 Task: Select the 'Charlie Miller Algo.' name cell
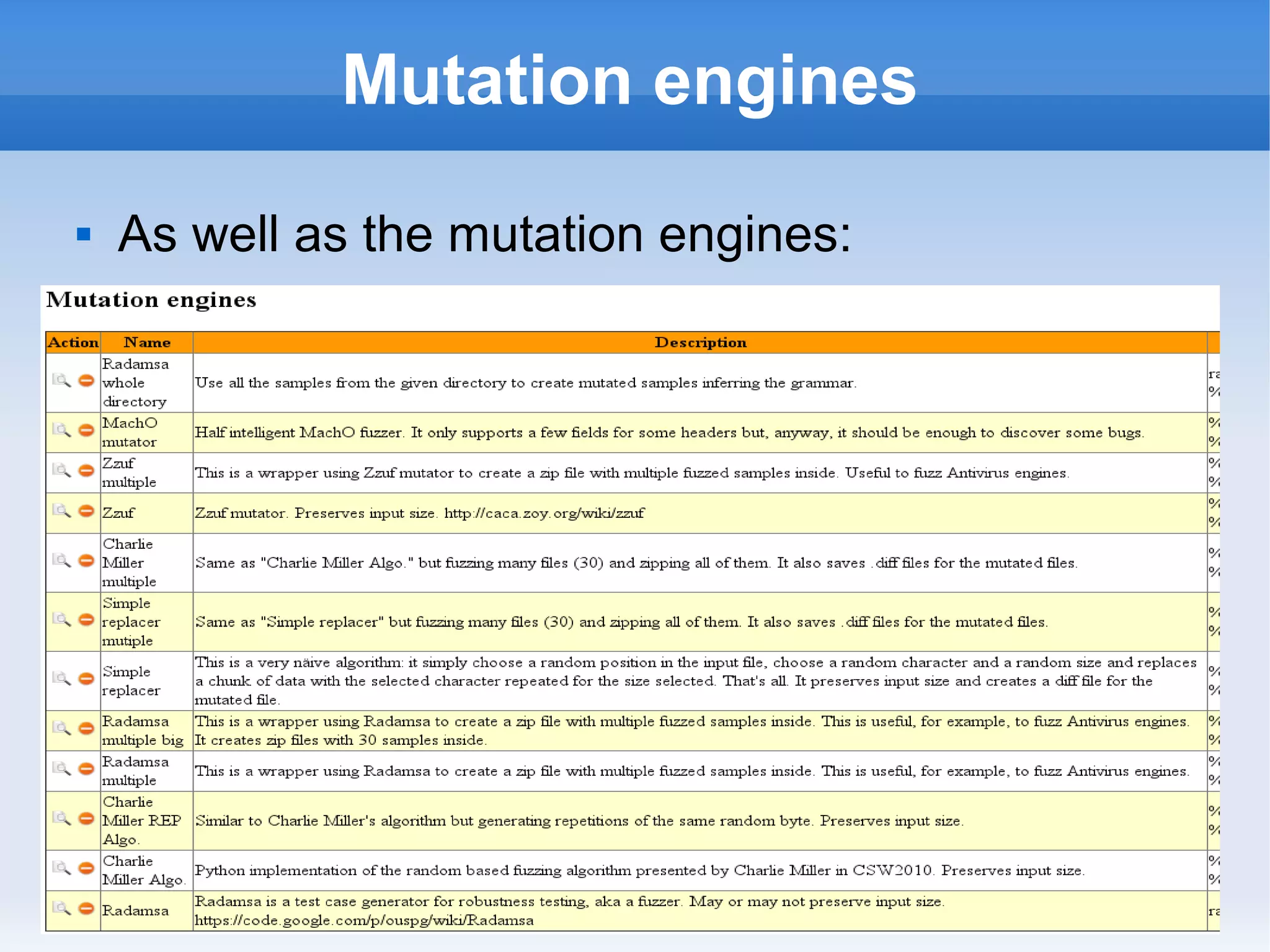point(147,870)
